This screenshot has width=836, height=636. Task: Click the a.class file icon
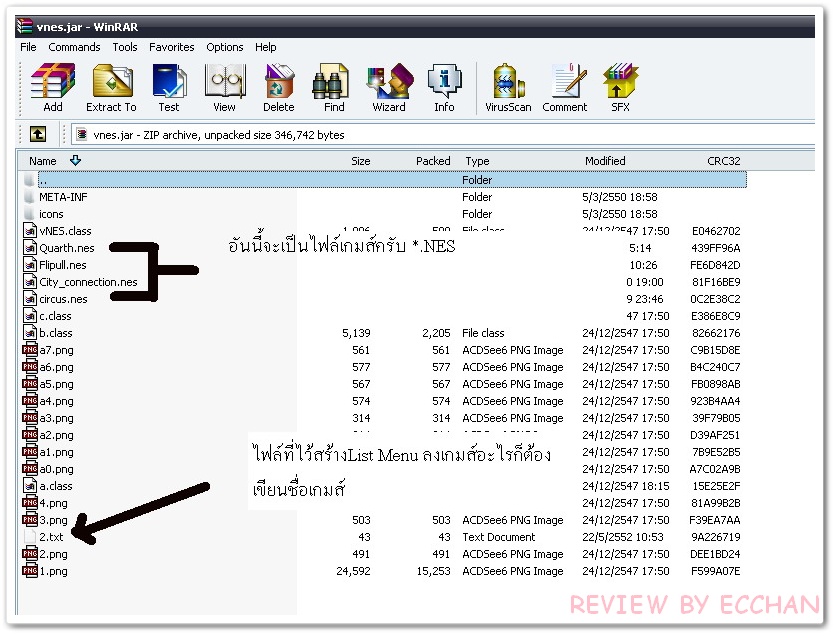coord(30,486)
